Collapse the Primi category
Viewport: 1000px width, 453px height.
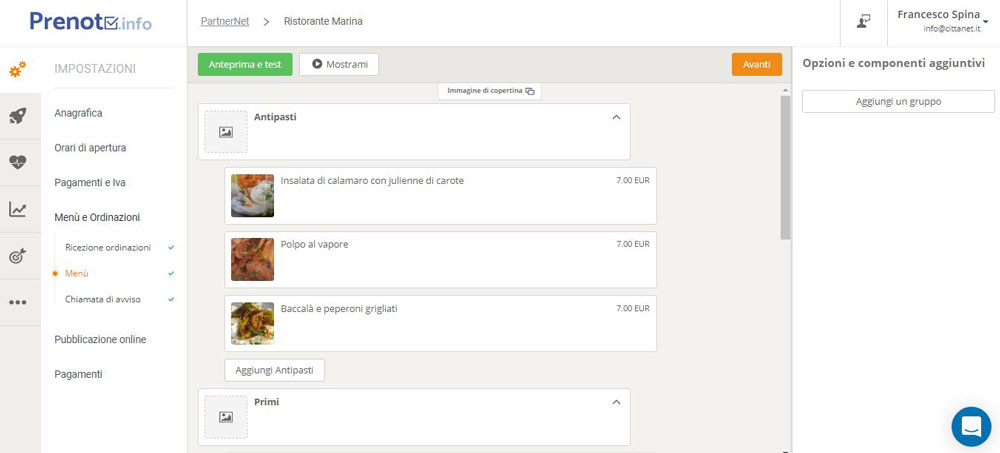616,403
